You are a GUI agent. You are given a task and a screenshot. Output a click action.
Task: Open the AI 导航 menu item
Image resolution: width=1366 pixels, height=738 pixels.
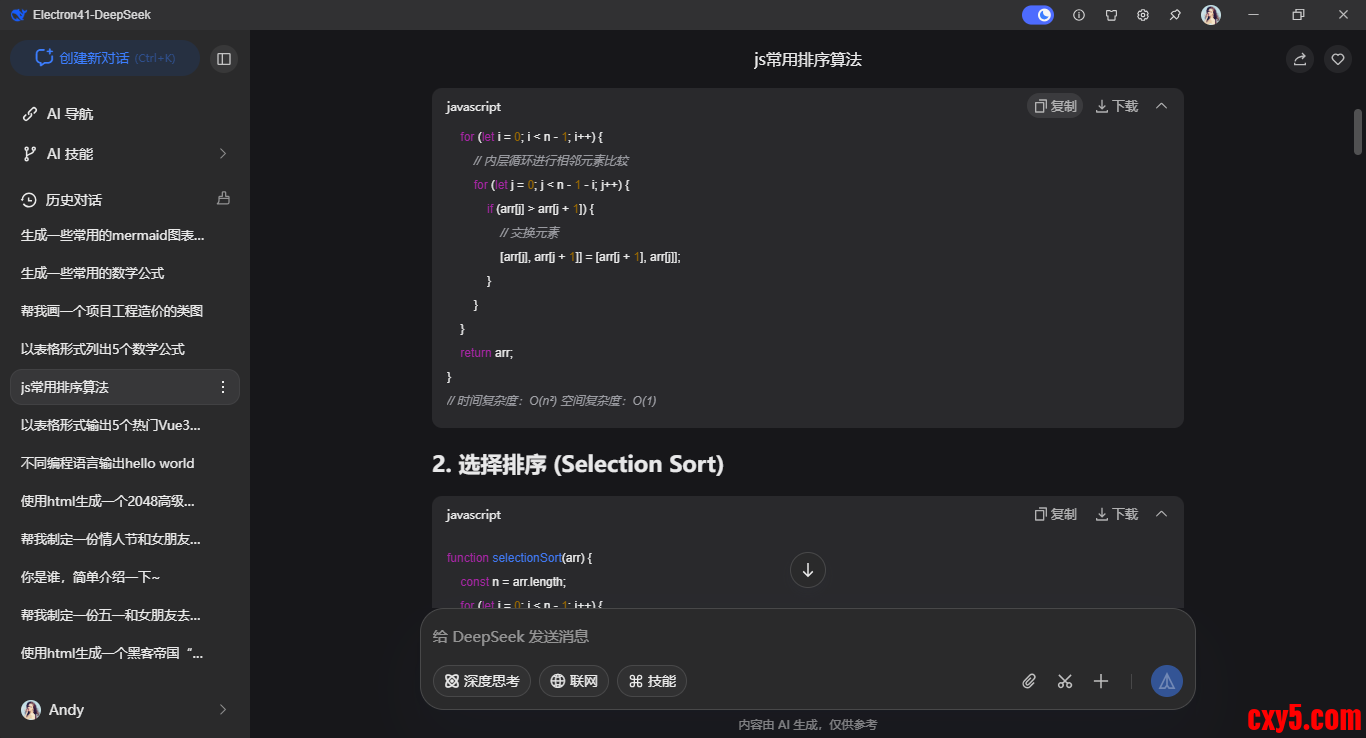tap(70, 114)
